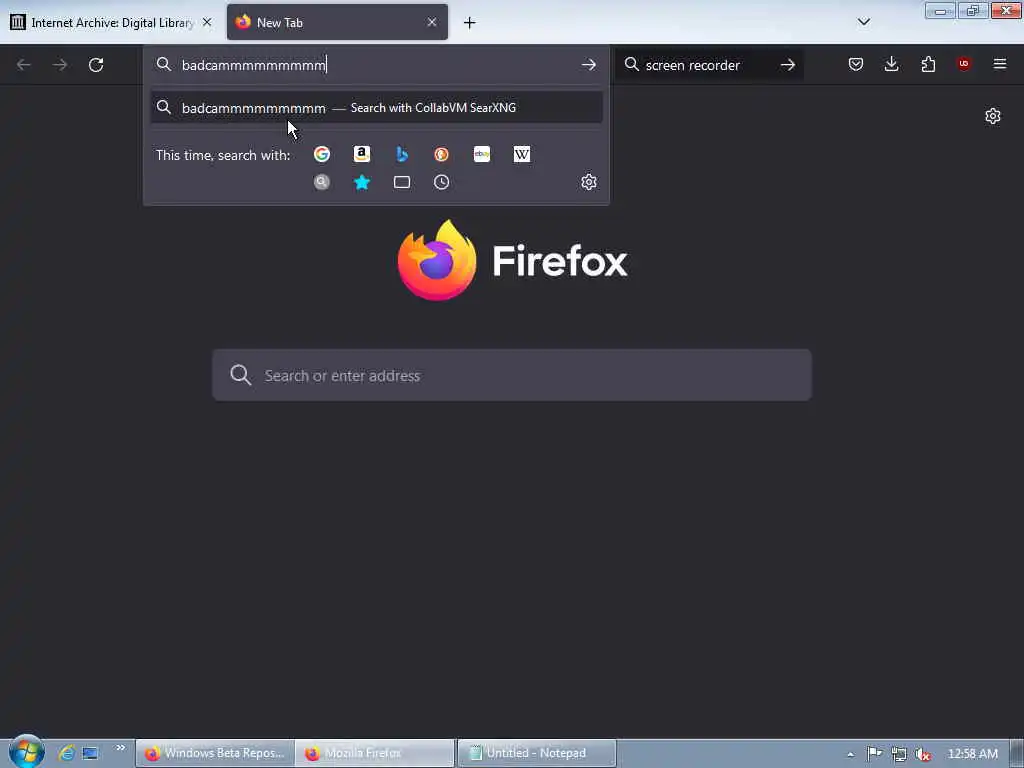
Task: Search with Amazon one-off engine icon
Action: 362,154
